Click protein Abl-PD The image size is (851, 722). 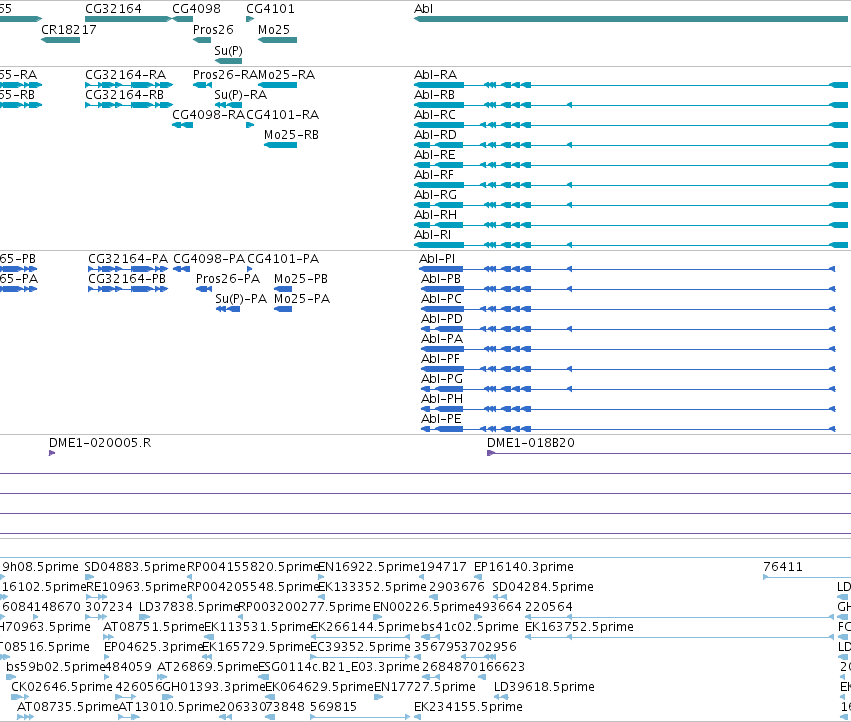(x=628, y=329)
